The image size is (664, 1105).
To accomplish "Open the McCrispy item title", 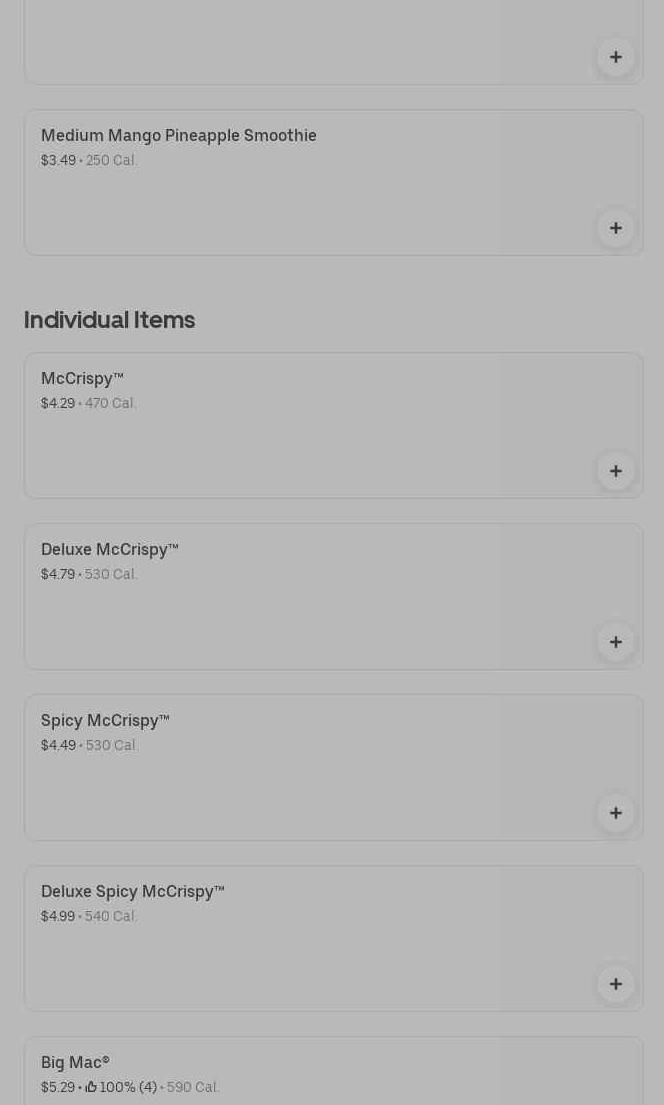I will click(x=82, y=378).
